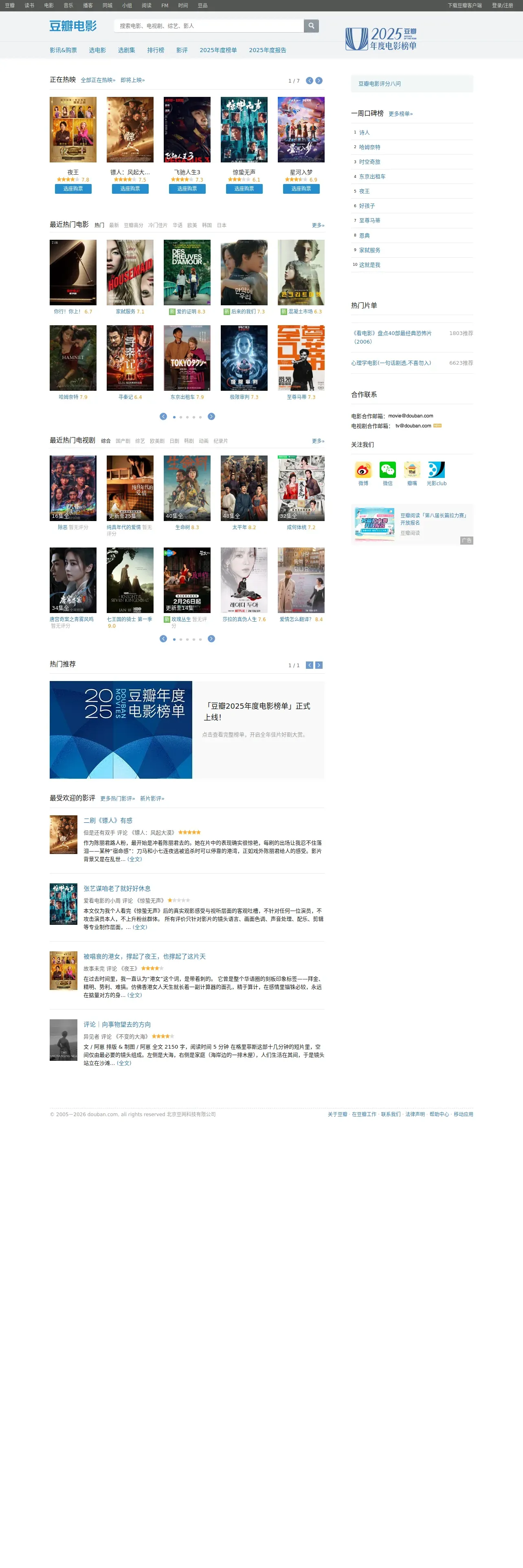The width and height of the screenshot is (523, 1568).
Task: Click into the movie search field
Action: pyautogui.click(x=209, y=26)
